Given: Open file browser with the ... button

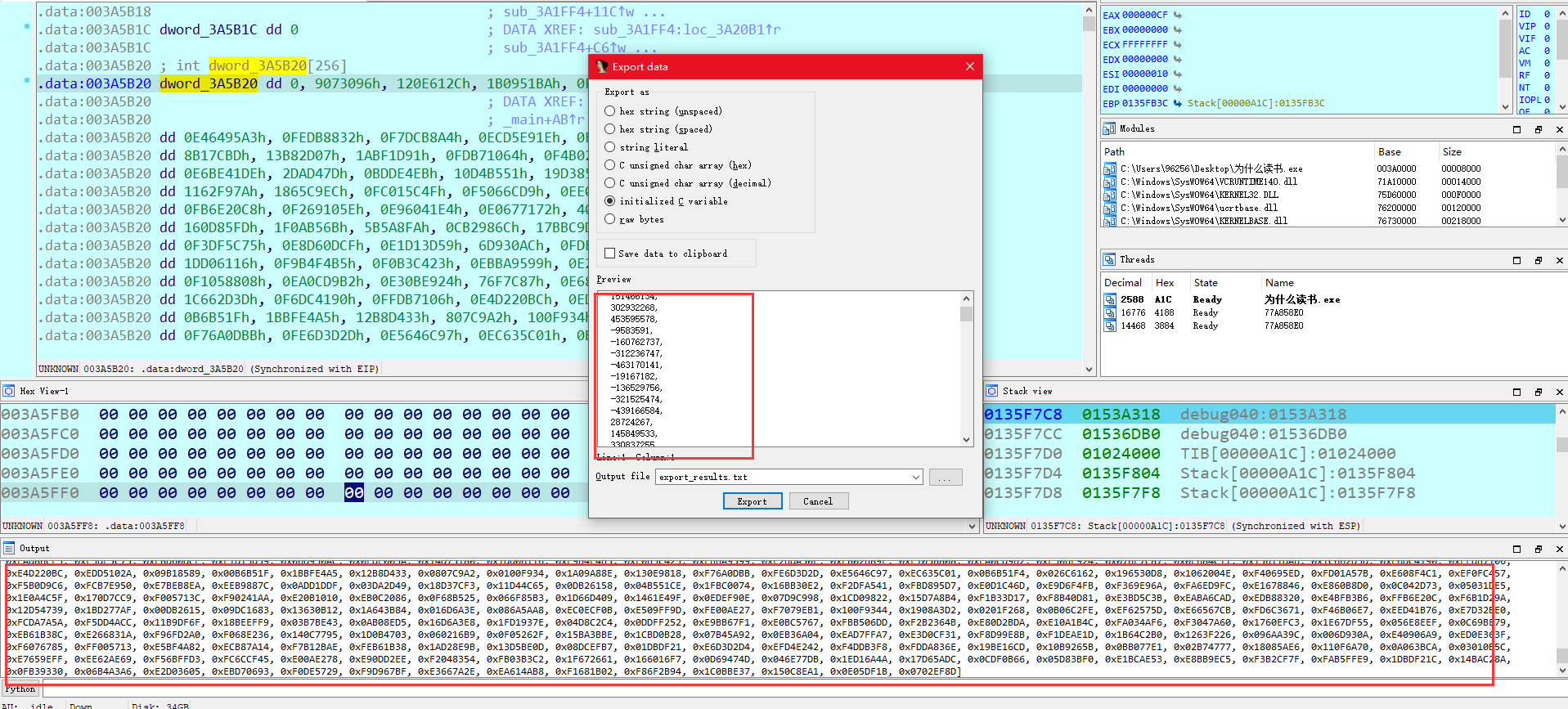Looking at the screenshot, I should 946,477.
